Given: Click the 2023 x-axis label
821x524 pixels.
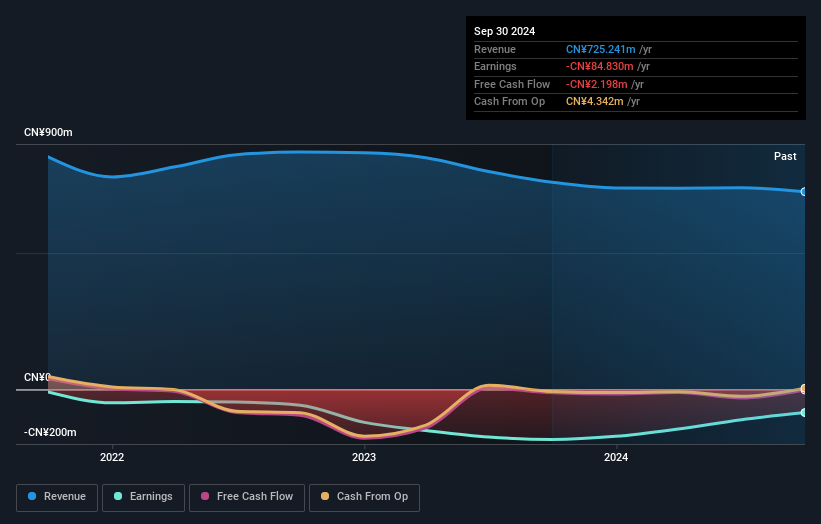Looking at the screenshot, I should pyautogui.click(x=364, y=458).
